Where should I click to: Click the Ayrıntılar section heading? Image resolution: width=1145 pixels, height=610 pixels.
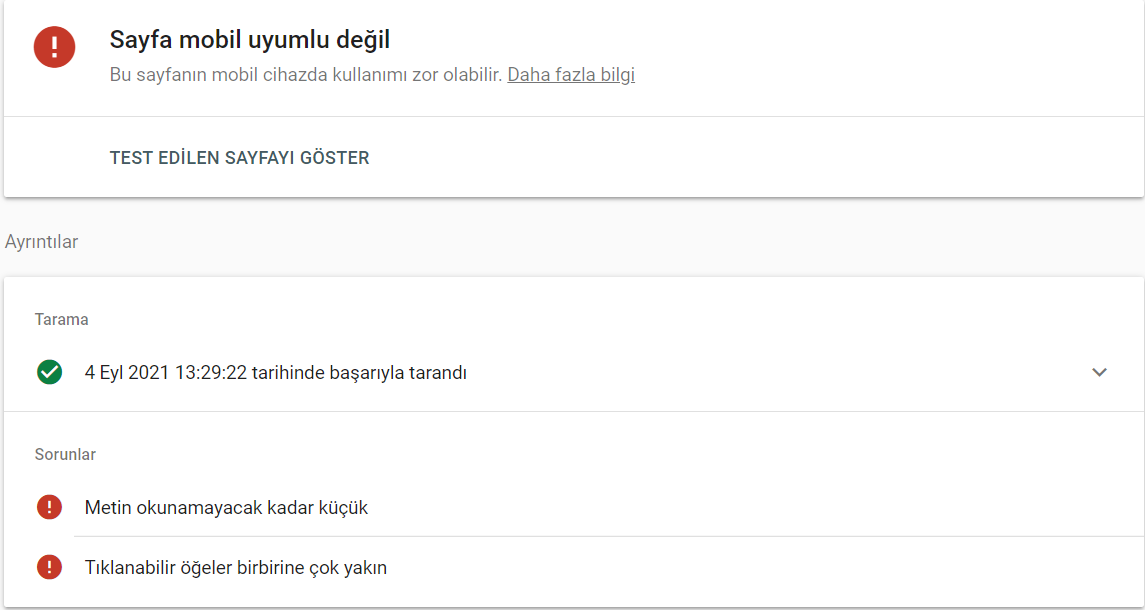(x=42, y=242)
